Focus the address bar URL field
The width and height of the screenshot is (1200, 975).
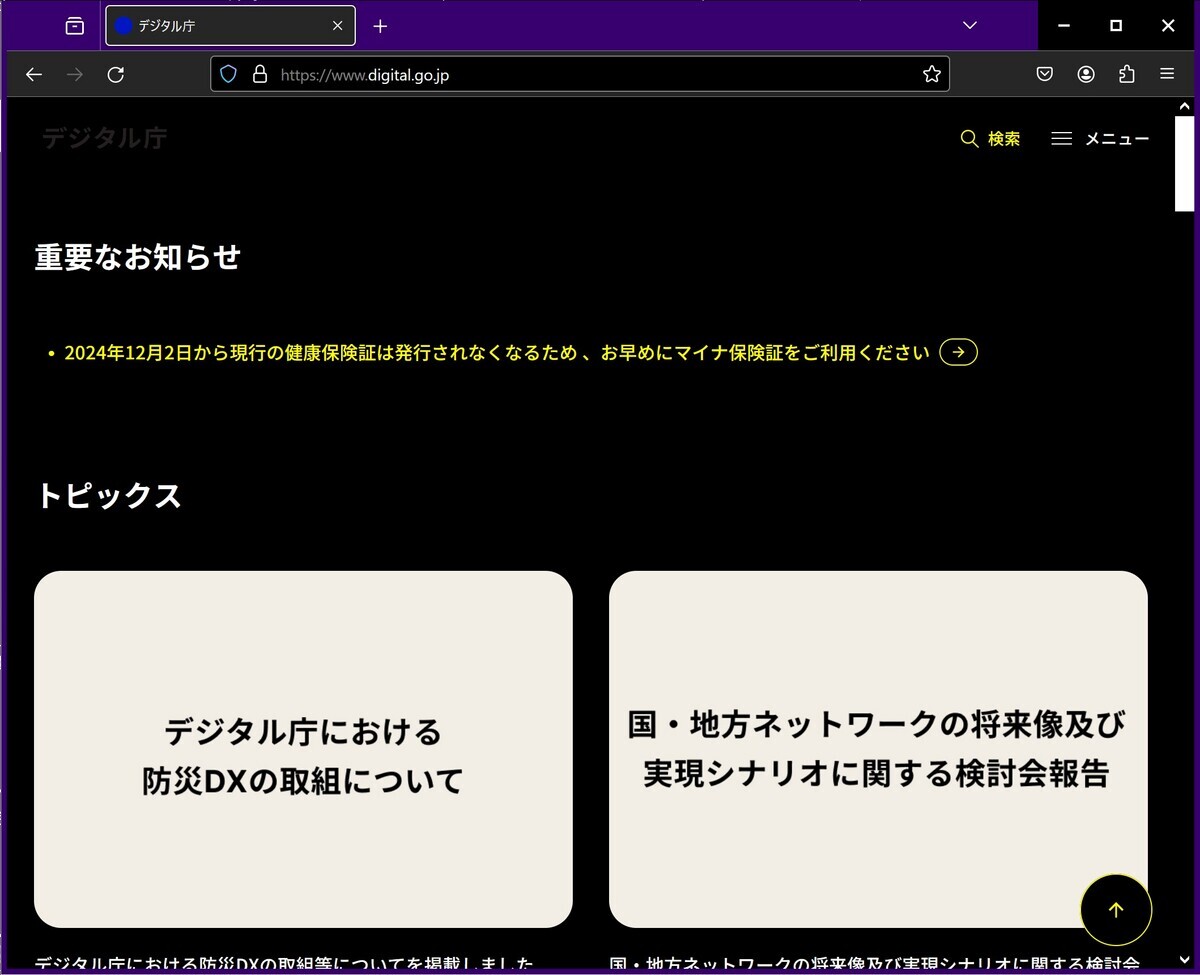coord(580,74)
